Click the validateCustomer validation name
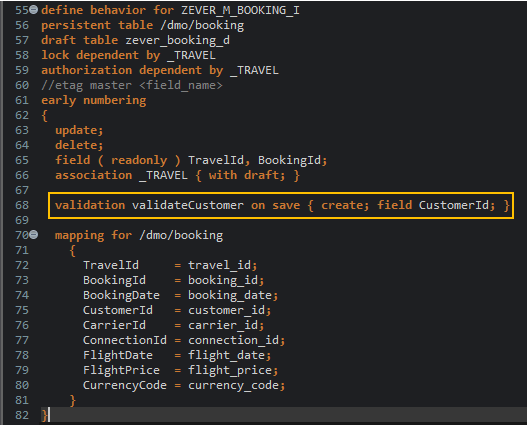The width and height of the screenshot is (527, 425). coord(188,205)
